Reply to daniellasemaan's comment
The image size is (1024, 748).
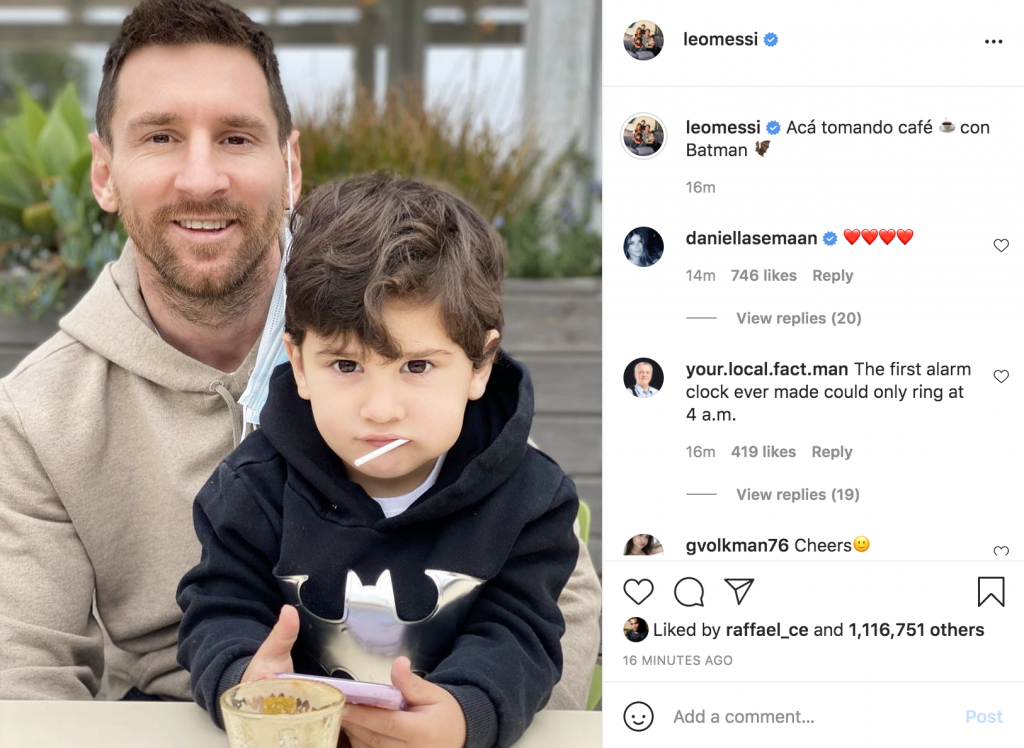coord(833,276)
